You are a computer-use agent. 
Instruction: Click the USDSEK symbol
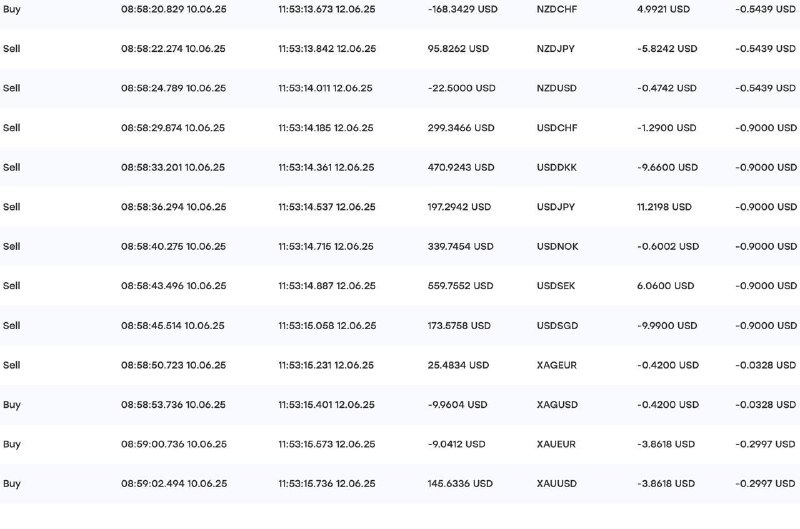(556, 286)
